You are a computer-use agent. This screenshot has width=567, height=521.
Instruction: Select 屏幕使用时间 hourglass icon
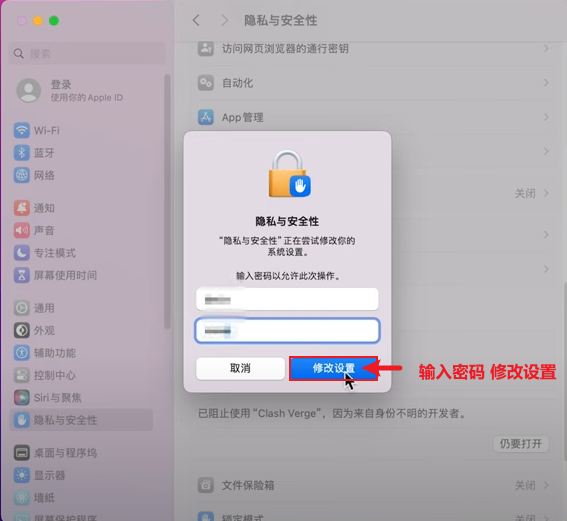pos(22,275)
